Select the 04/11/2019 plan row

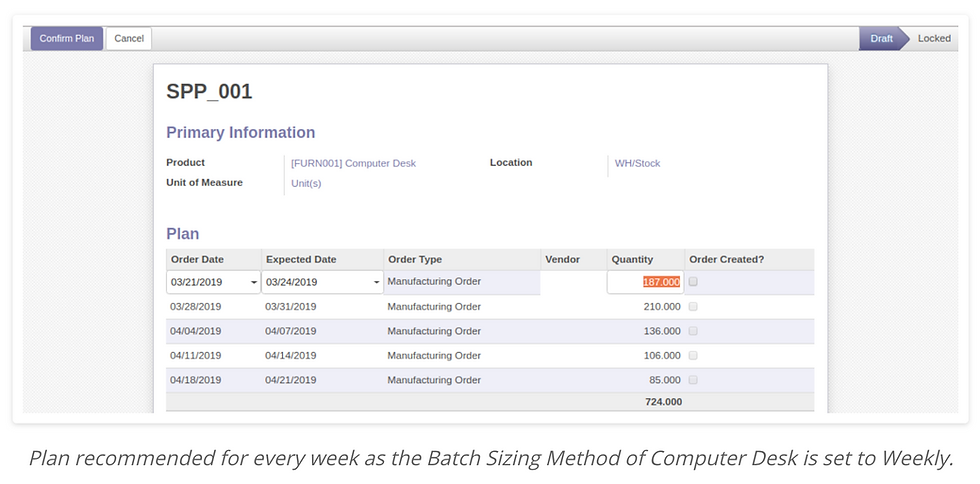point(490,356)
